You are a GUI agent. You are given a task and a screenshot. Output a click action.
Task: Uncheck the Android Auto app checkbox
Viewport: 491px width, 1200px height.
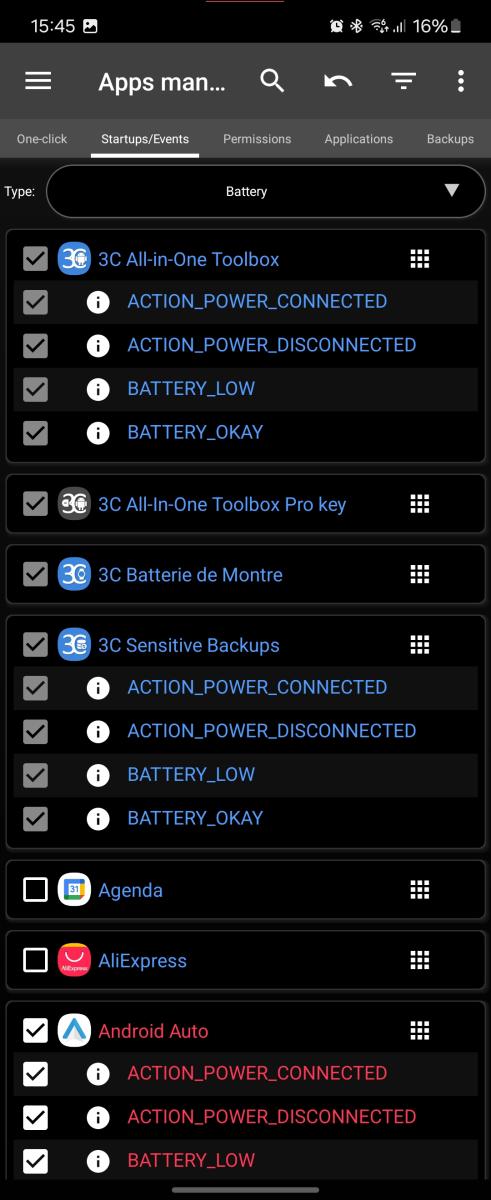click(35, 1030)
